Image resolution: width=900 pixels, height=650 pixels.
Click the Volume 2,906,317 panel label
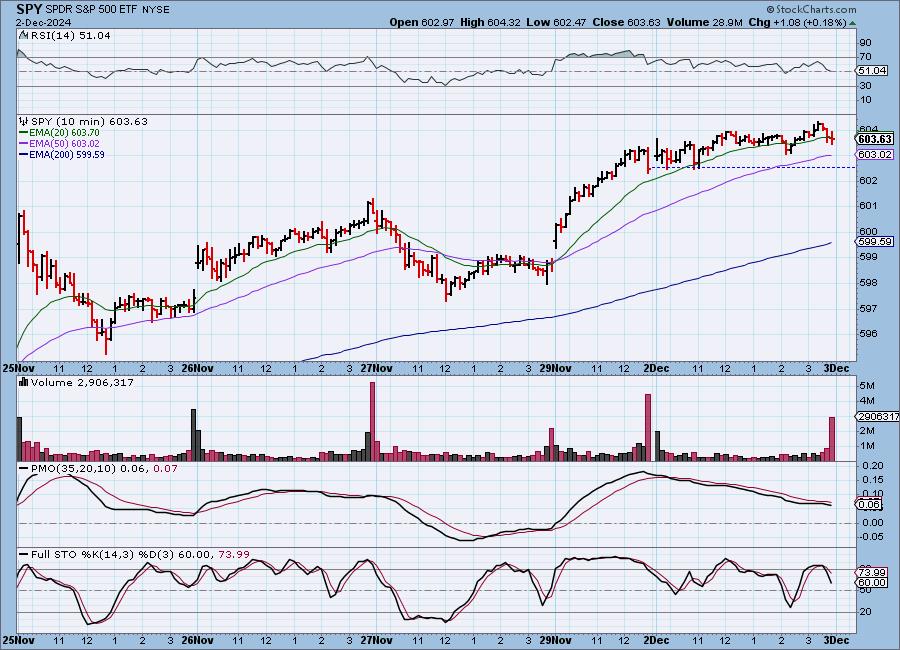82,382
